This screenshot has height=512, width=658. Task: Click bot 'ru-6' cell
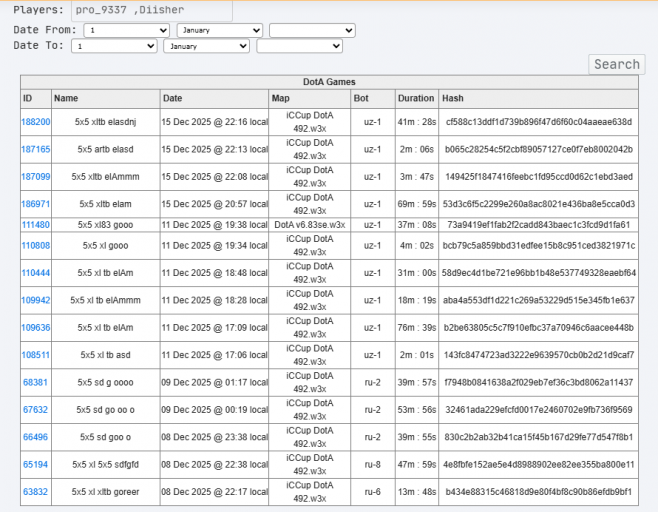click(373, 492)
